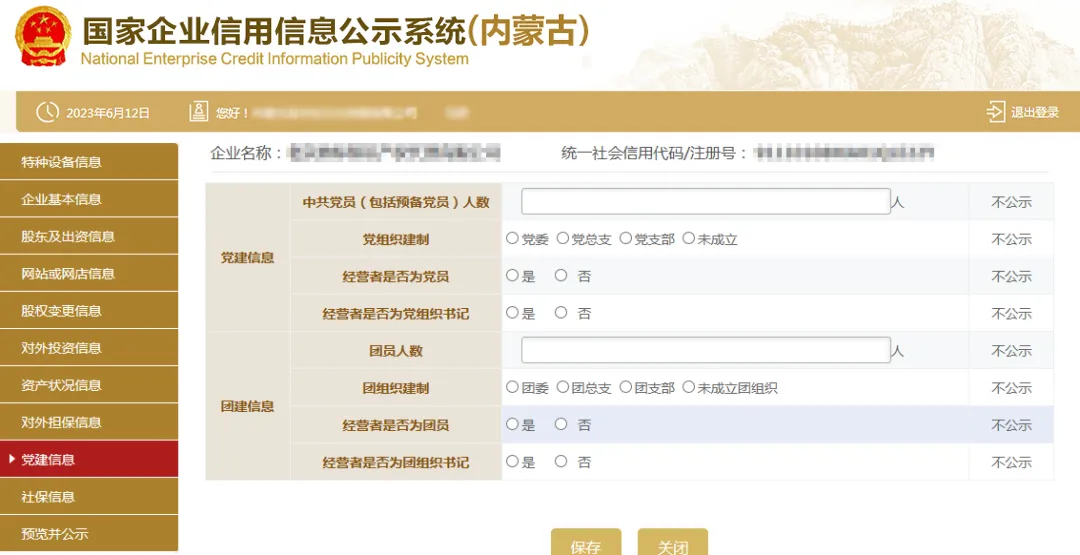Screen dimensions: 1080x555
Task: Select 否 for 经营者是否为团员
Action: (x=561, y=424)
